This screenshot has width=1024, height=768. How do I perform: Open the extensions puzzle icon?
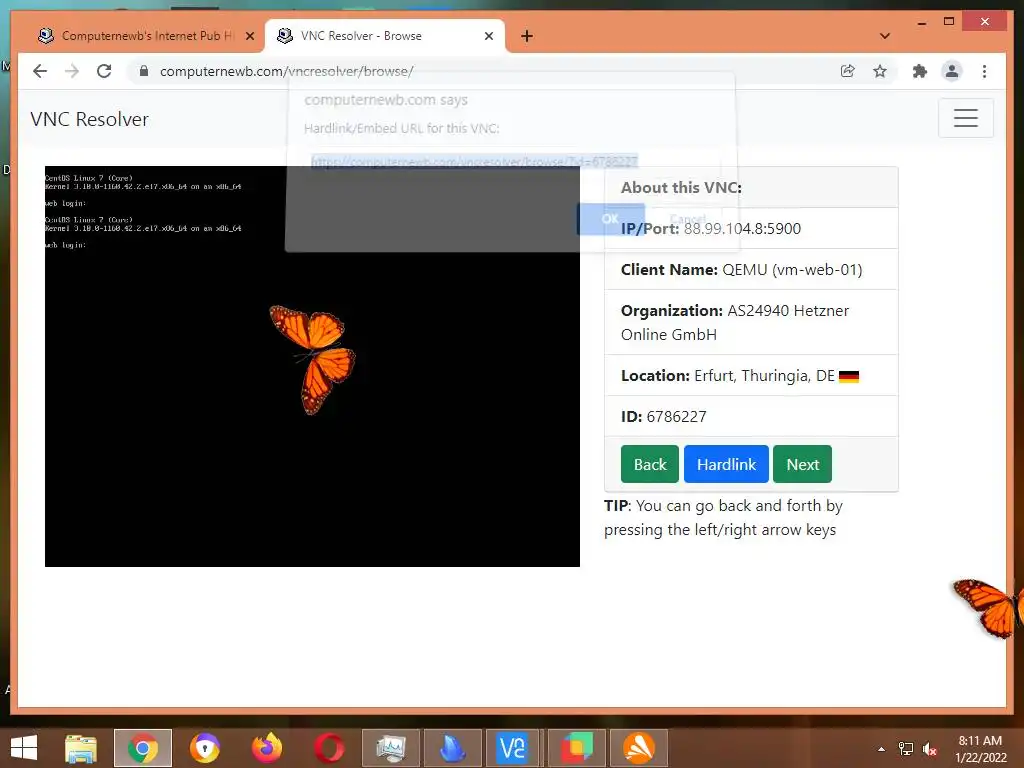pyautogui.click(x=920, y=71)
